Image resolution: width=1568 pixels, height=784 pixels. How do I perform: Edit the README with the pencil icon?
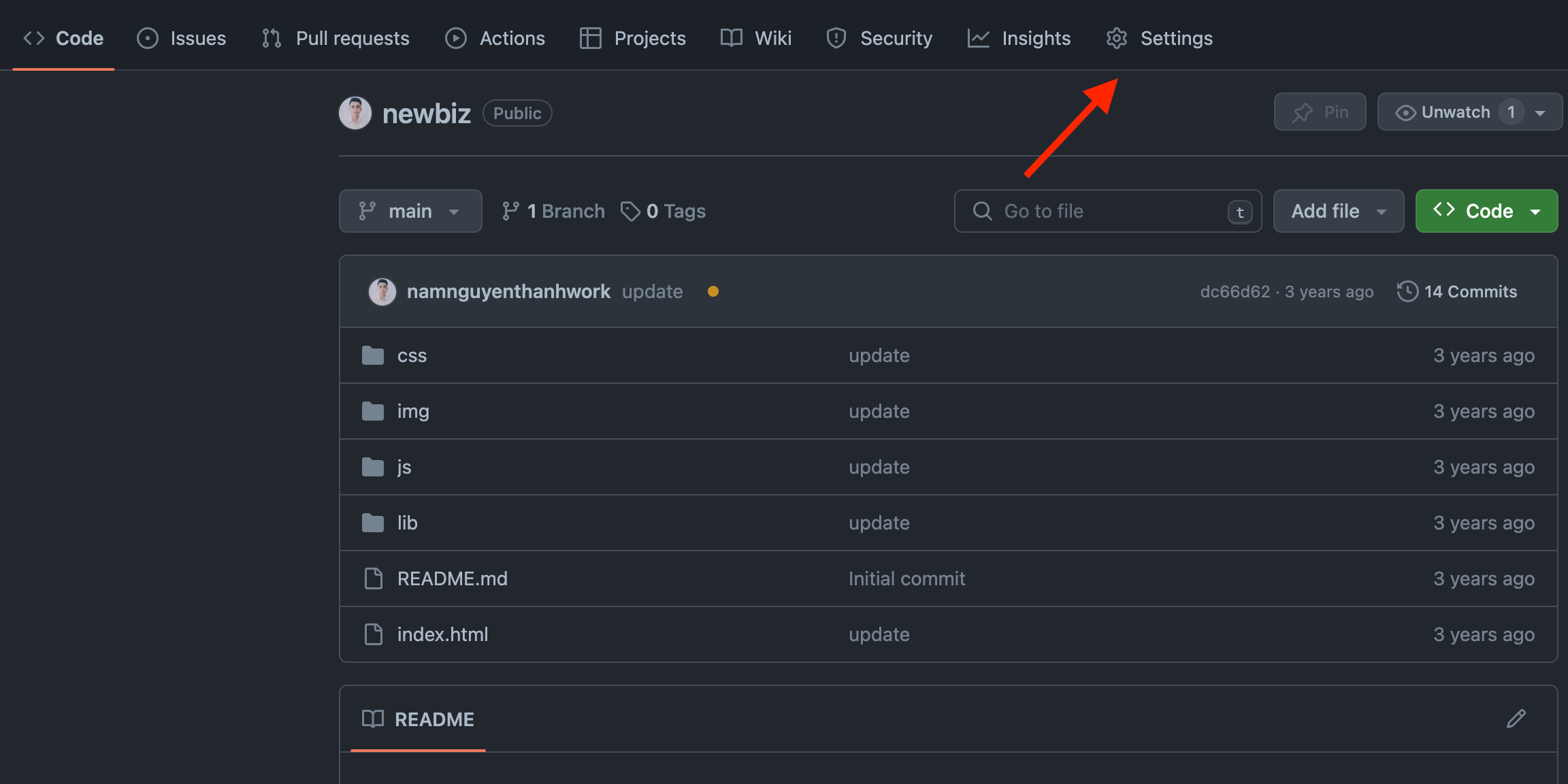[1516, 719]
